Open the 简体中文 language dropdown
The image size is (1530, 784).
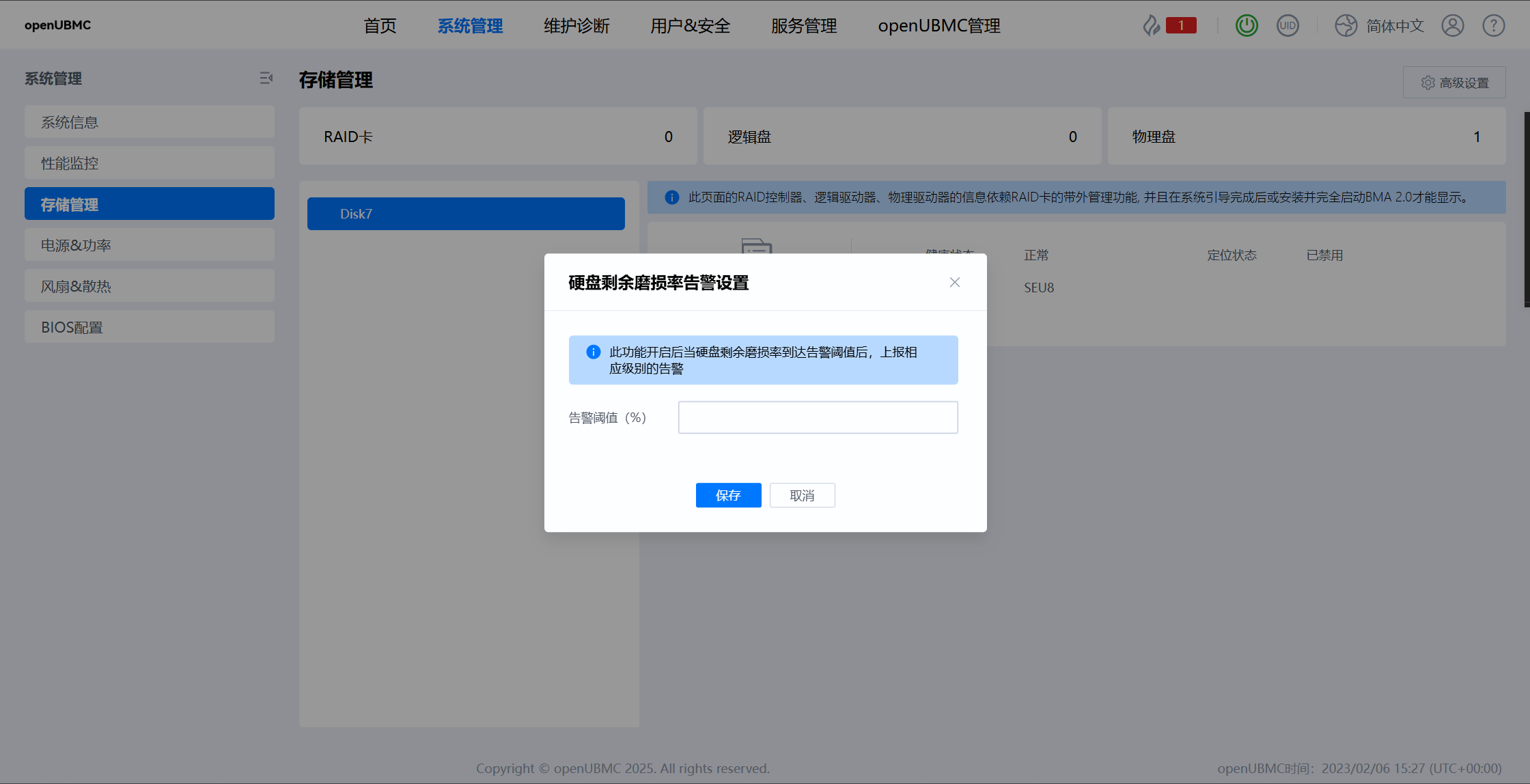click(x=1395, y=26)
